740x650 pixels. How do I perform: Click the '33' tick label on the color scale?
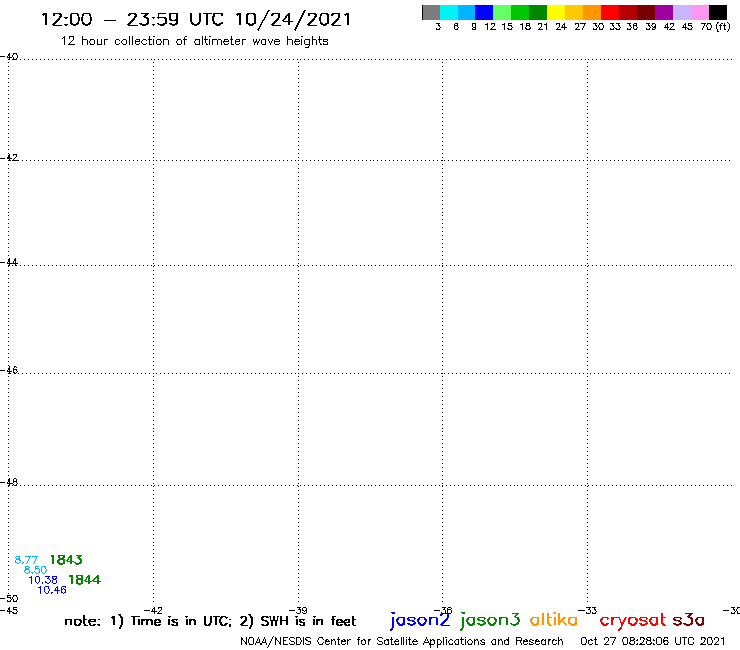click(x=615, y=27)
